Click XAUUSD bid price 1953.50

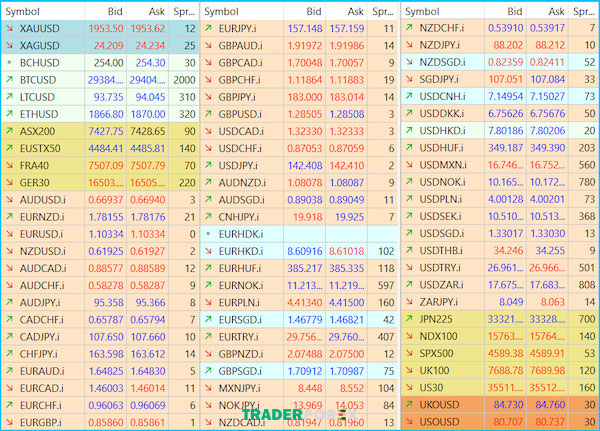pos(106,29)
